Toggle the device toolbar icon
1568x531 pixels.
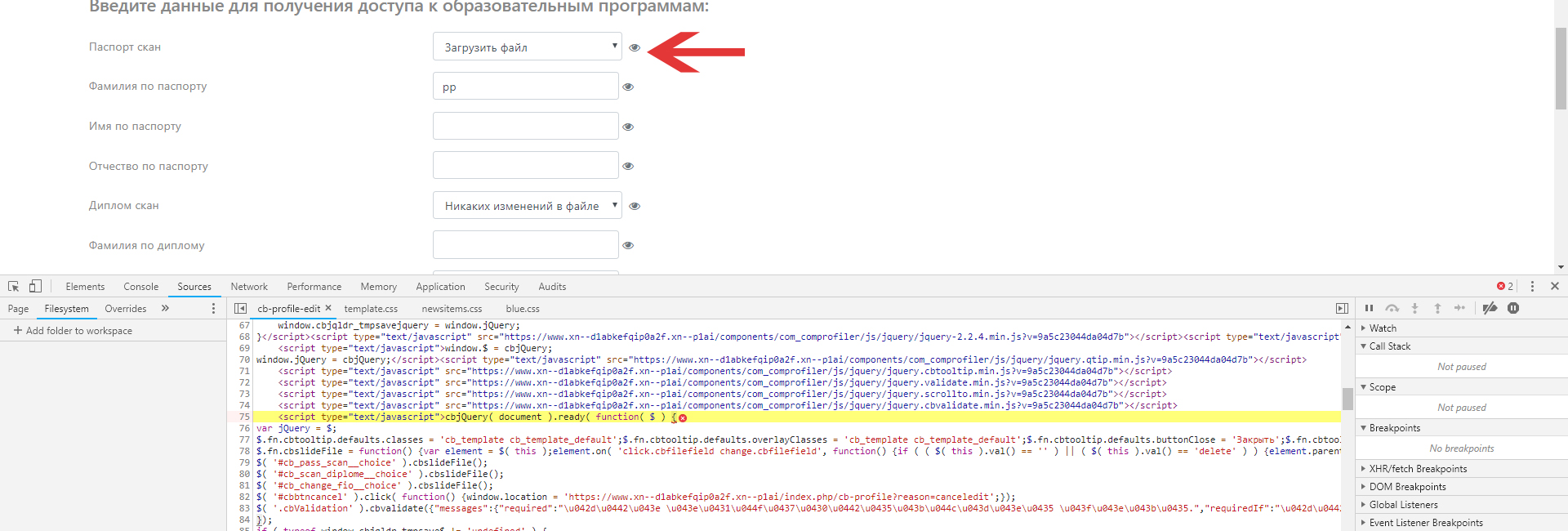click(x=35, y=287)
